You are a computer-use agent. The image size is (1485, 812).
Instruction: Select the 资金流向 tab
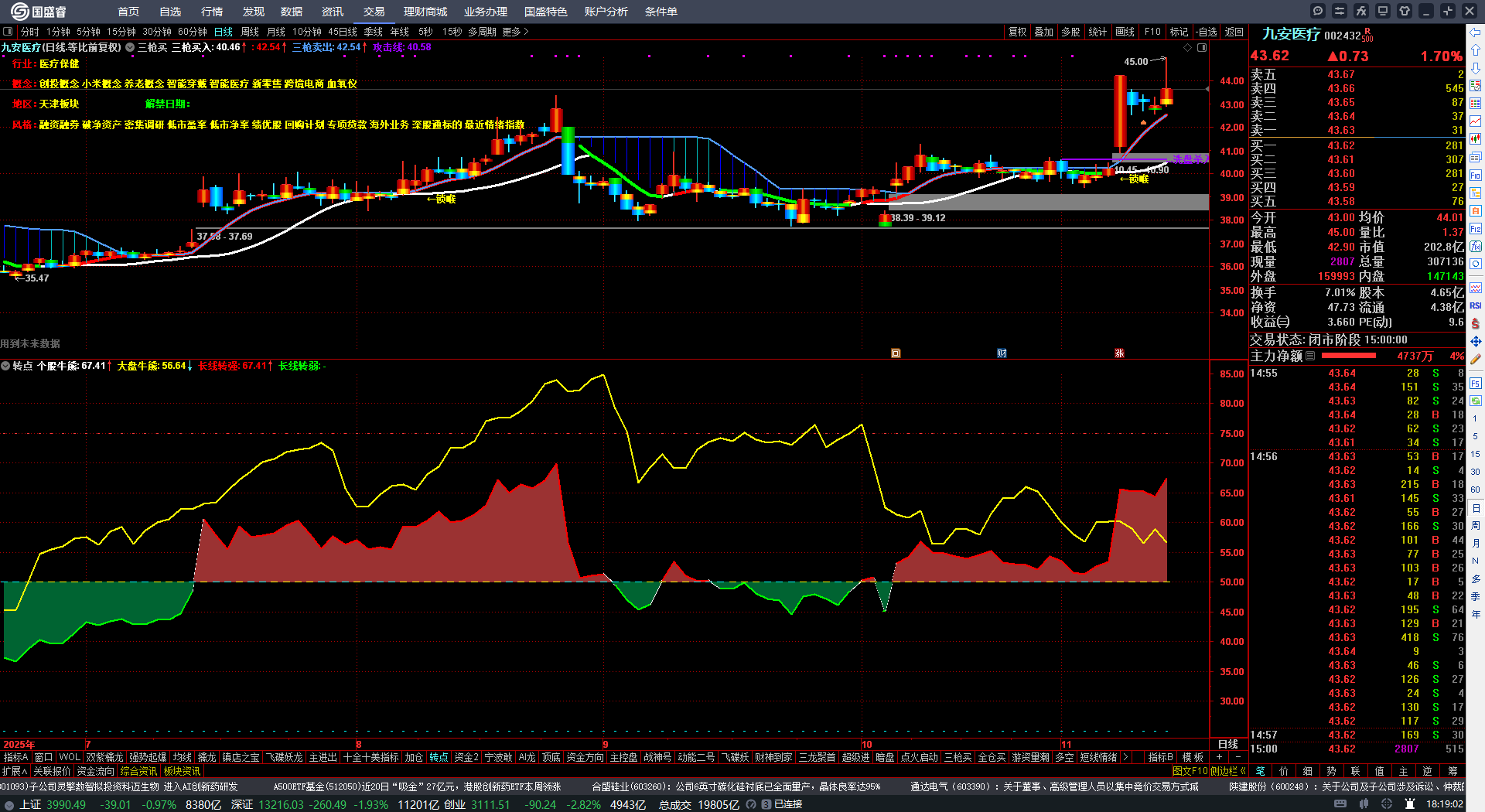point(95,771)
